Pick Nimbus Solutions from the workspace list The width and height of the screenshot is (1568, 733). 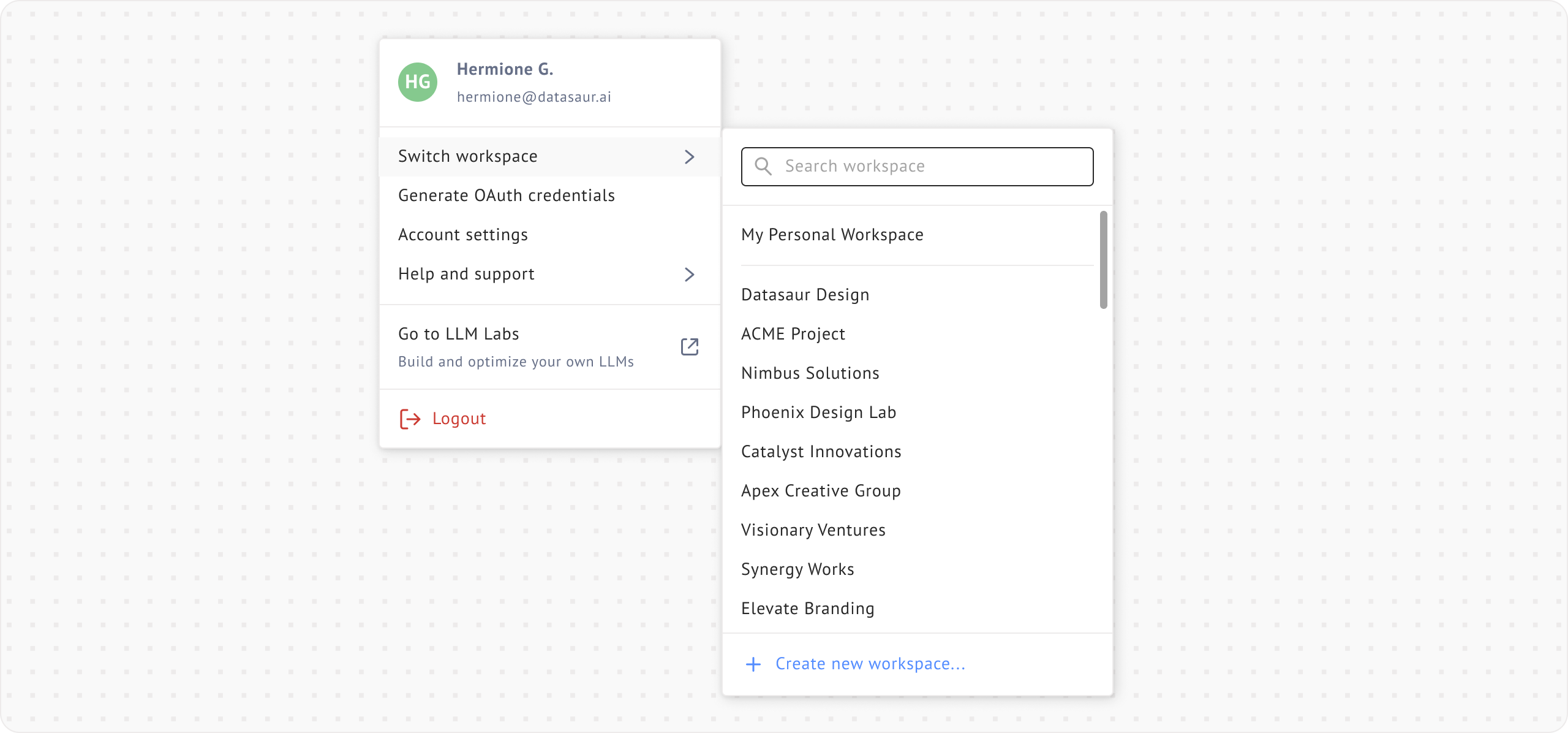click(x=810, y=373)
